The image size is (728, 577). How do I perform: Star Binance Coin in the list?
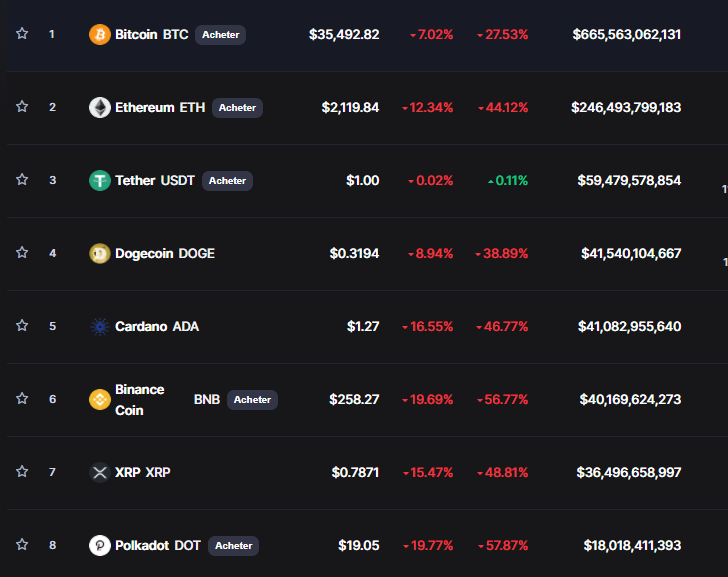click(22, 398)
